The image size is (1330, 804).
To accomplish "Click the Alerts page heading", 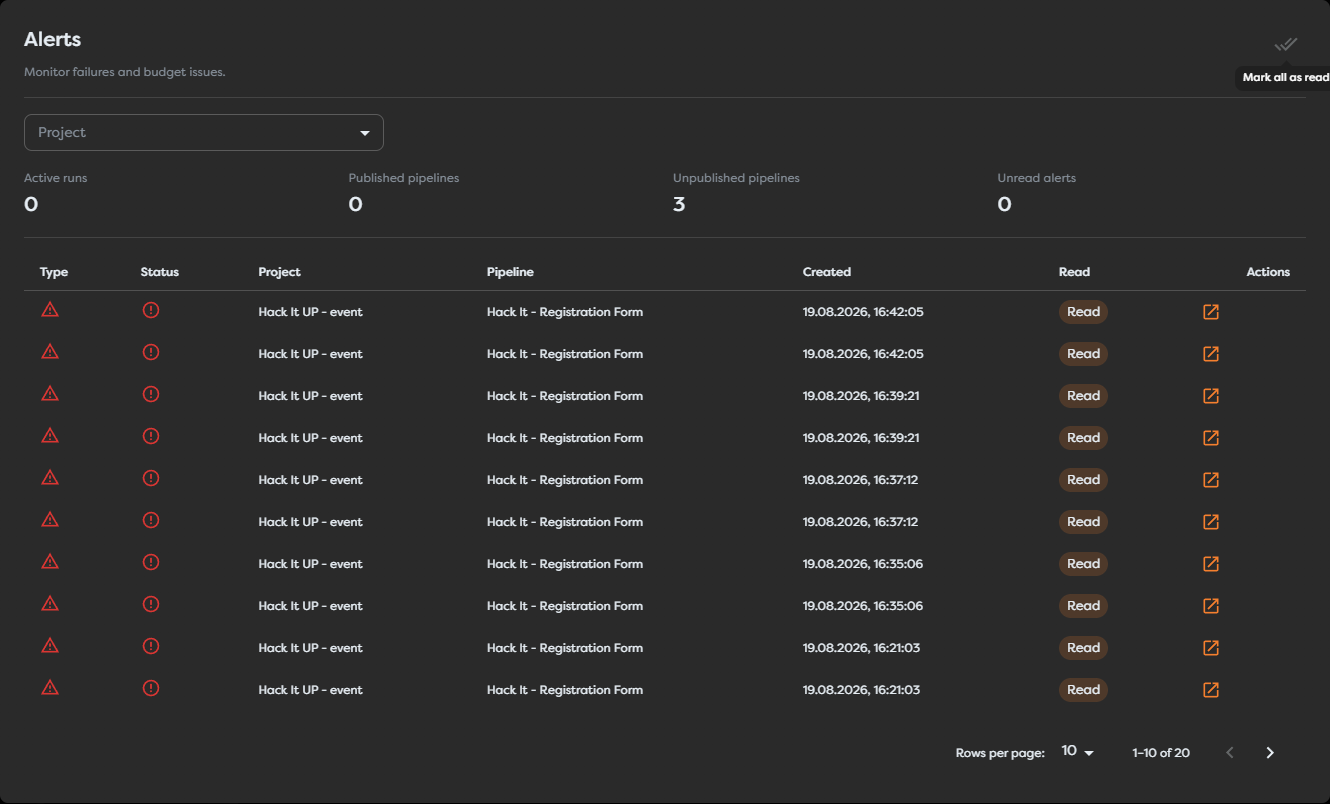I will (52, 40).
